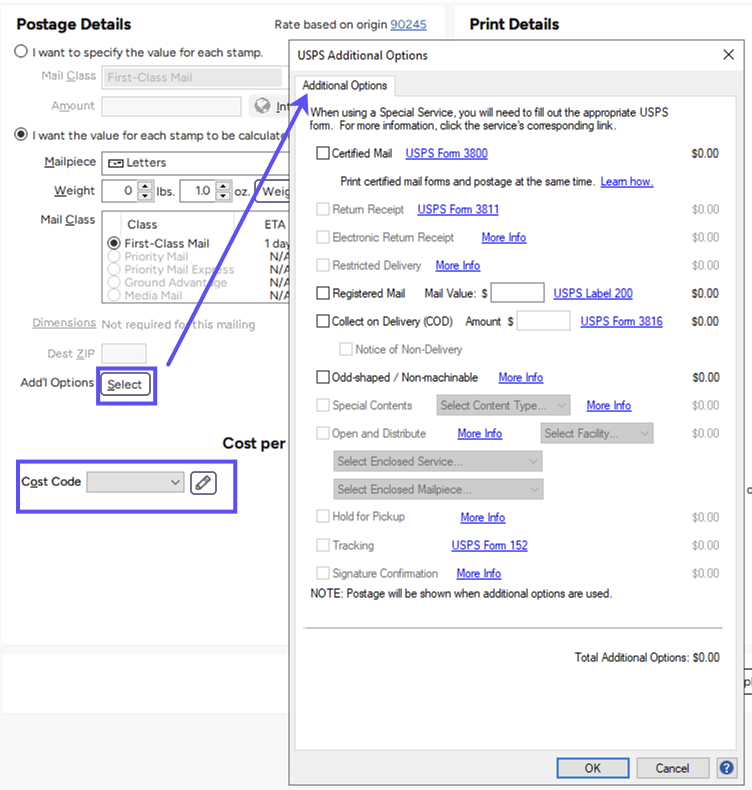
Task: Check the Registered Mail option
Action: coord(323,293)
